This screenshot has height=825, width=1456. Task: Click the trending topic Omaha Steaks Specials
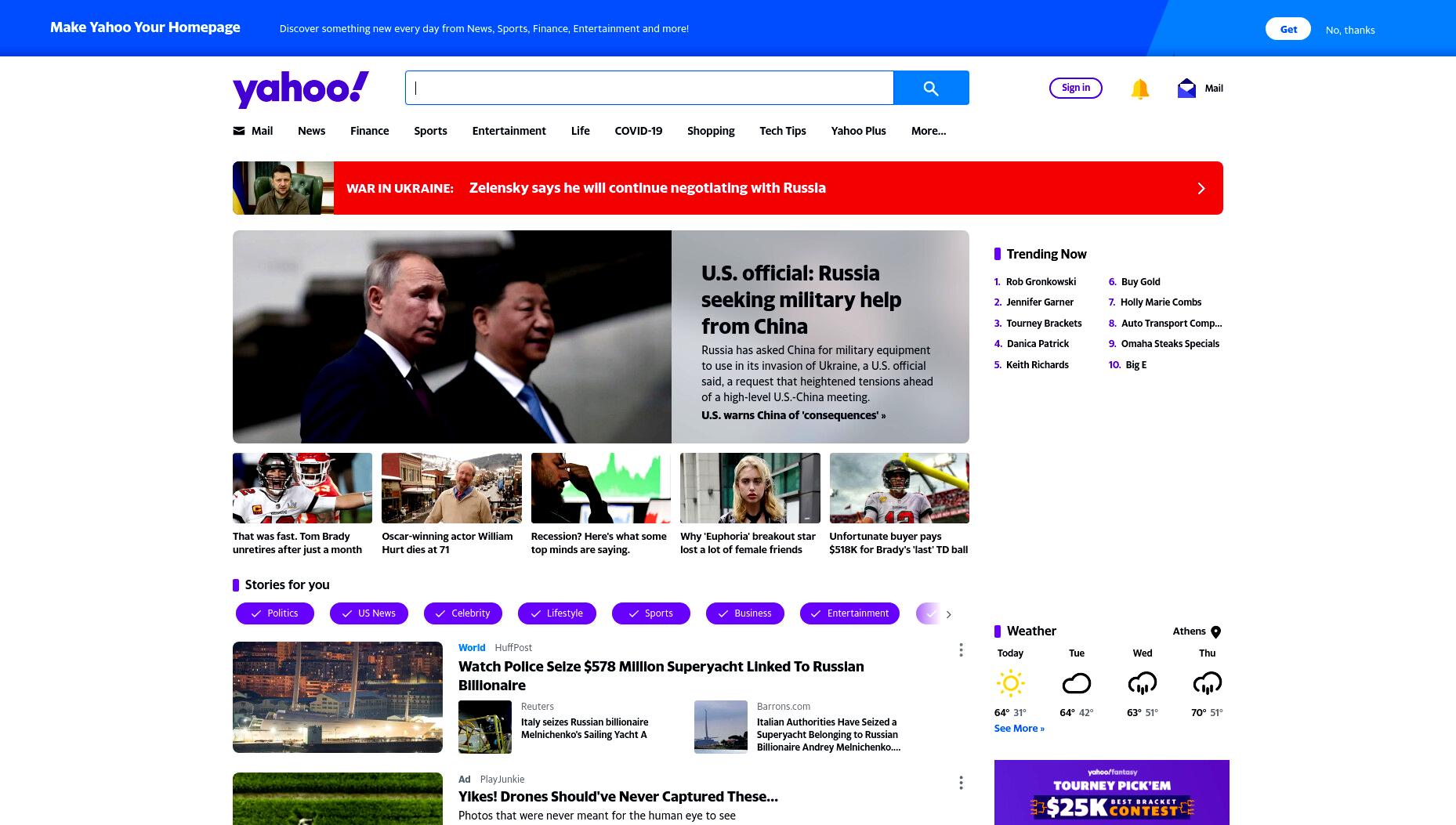[x=1170, y=344]
